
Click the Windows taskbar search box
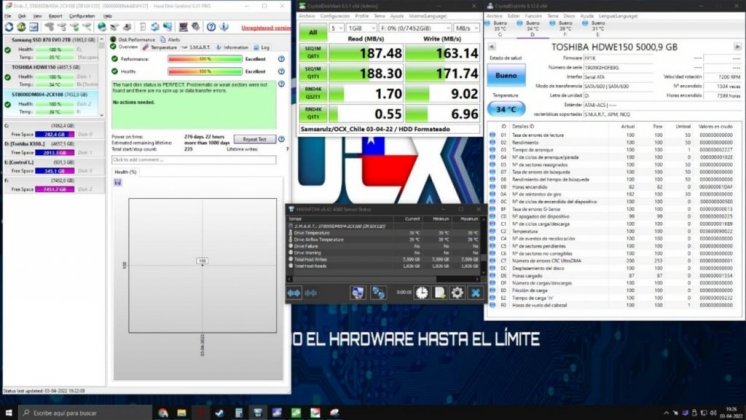pyautogui.click(x=85, y=412)
